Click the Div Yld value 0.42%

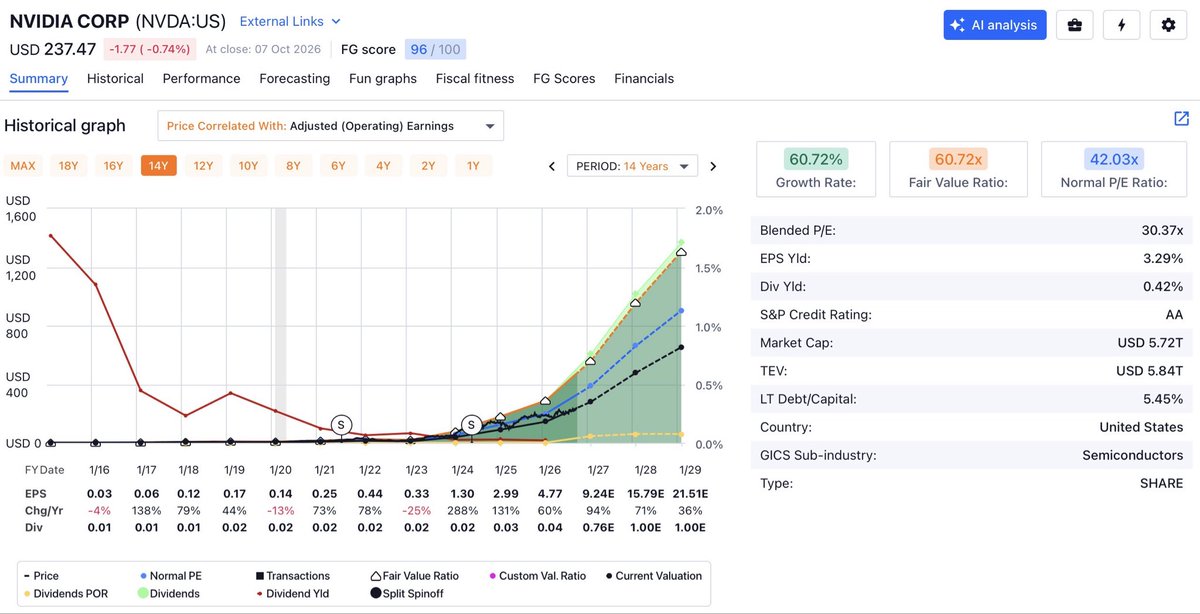1162,287
